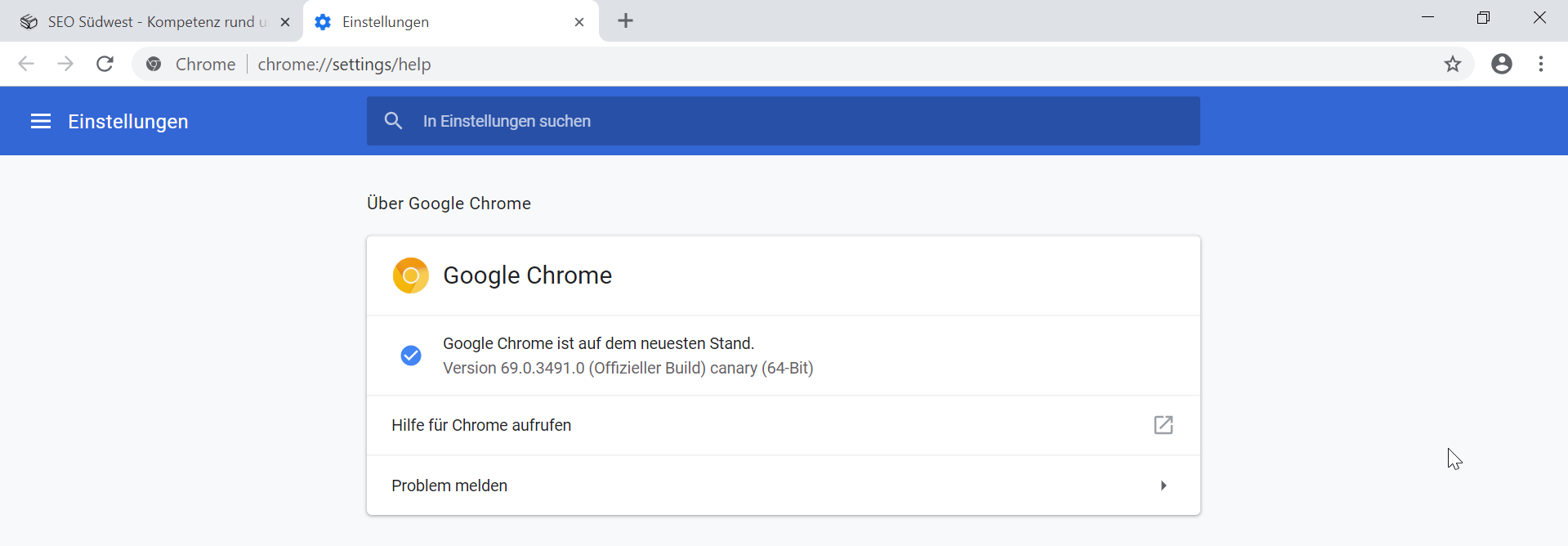Select the chrome://settings/help URL text
Image resolution: width=1568 pixels, height=546 pixels.
coord(344,65)
